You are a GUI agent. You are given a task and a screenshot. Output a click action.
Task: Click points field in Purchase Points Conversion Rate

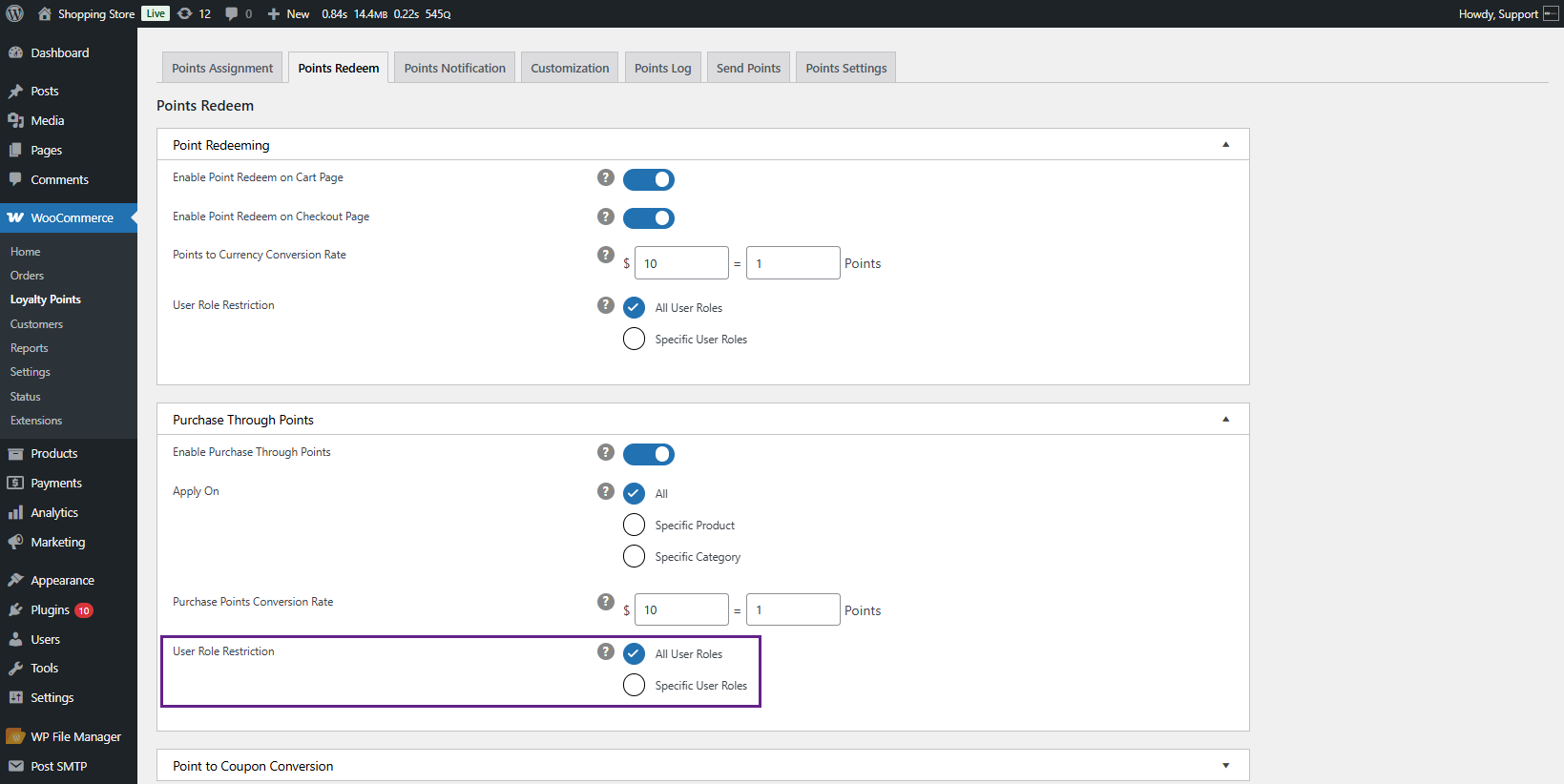click(793, 609)
